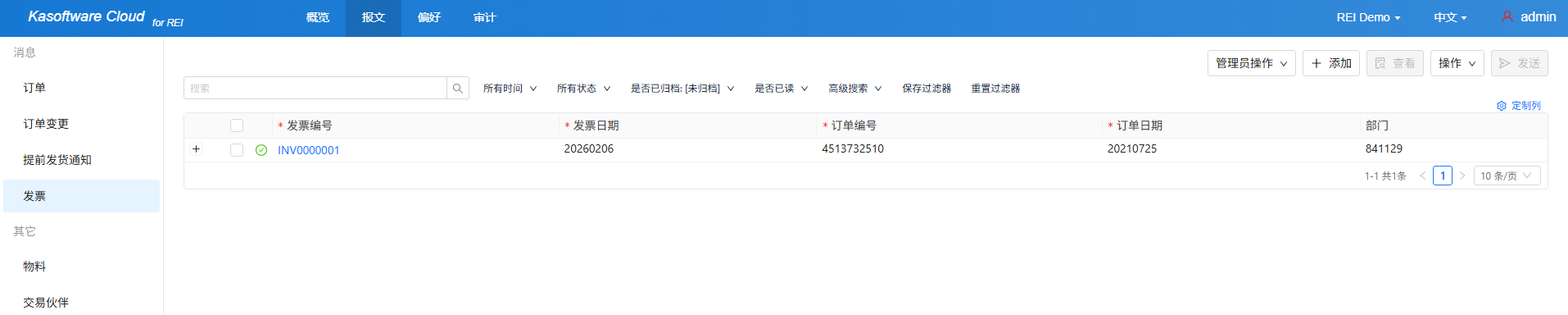
Task: Click the green status checkmark on INV0000001
Action: (261, 150)
